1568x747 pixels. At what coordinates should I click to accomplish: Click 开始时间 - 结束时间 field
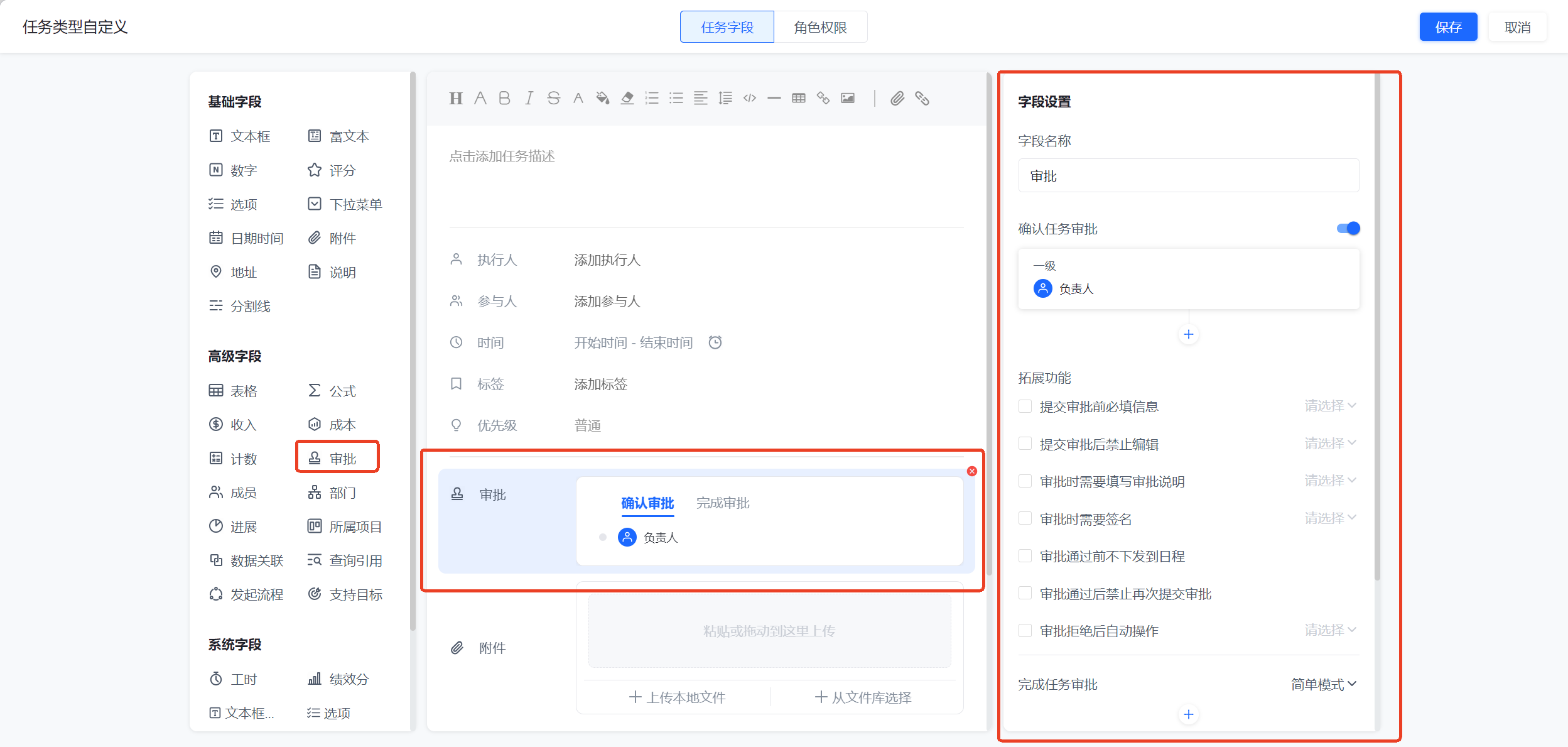(634, 343)
